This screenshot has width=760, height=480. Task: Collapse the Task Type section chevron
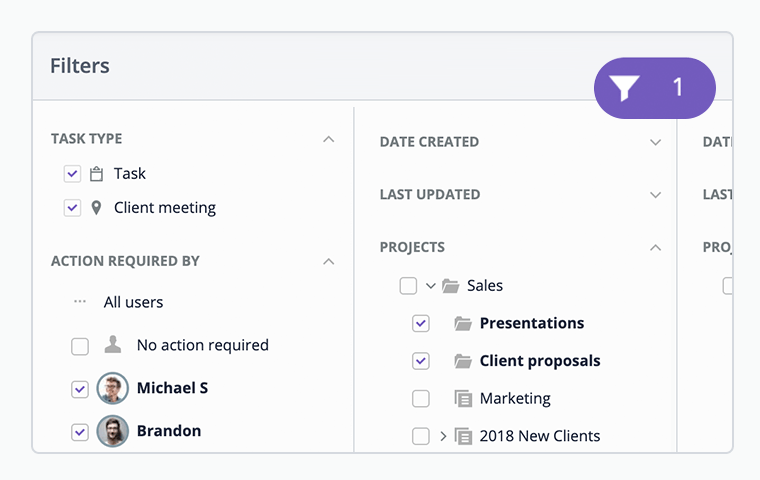(x=329, y=140)
